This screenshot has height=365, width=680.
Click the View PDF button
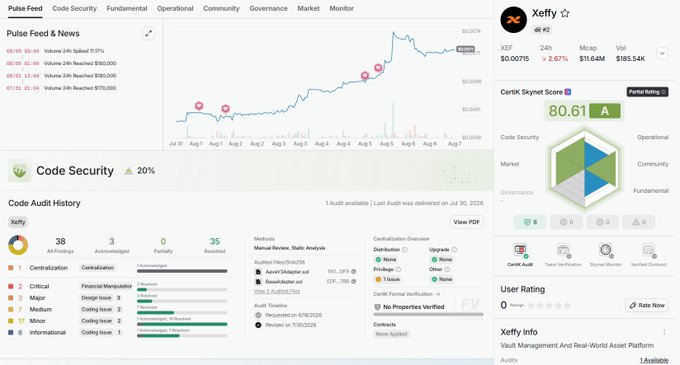click(467, 222)
